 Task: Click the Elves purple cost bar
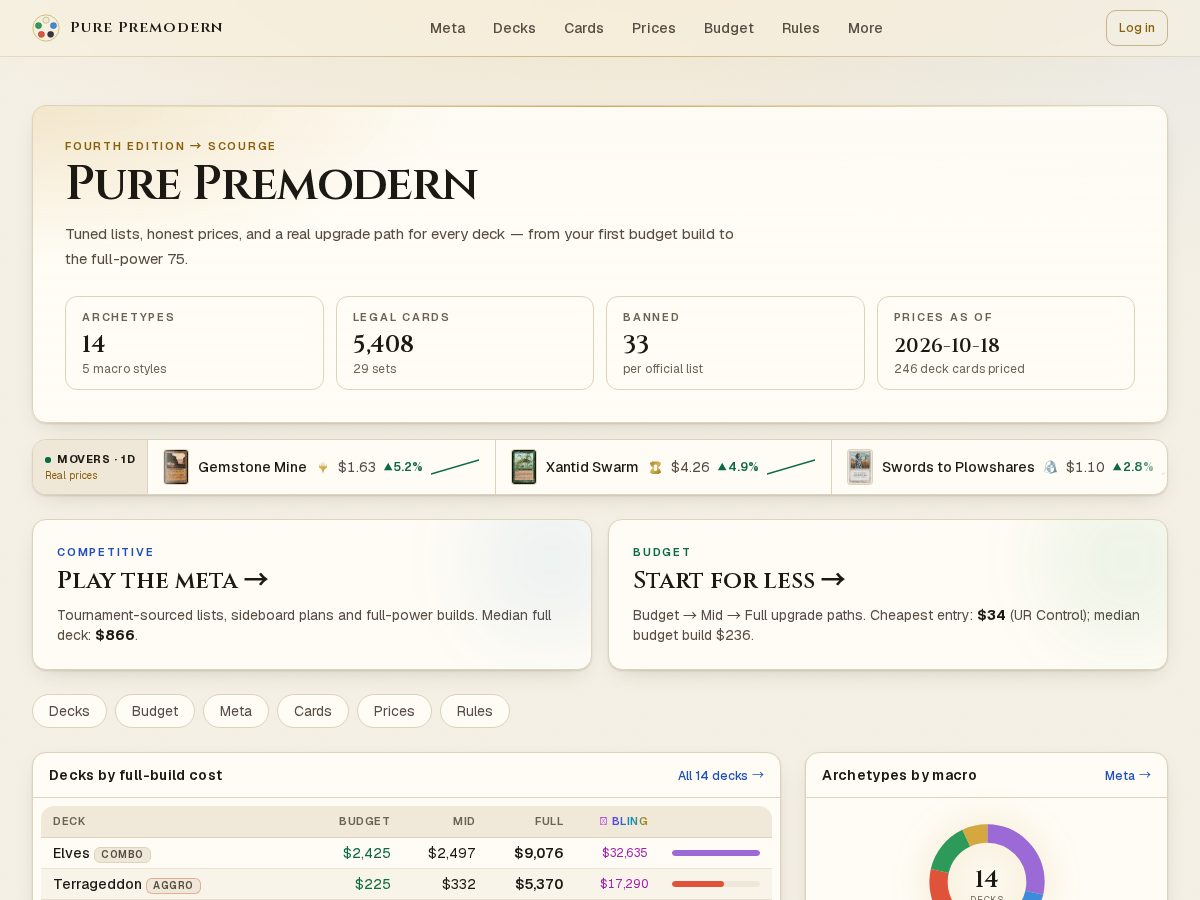pyautogui.click(x=716, y=853)
